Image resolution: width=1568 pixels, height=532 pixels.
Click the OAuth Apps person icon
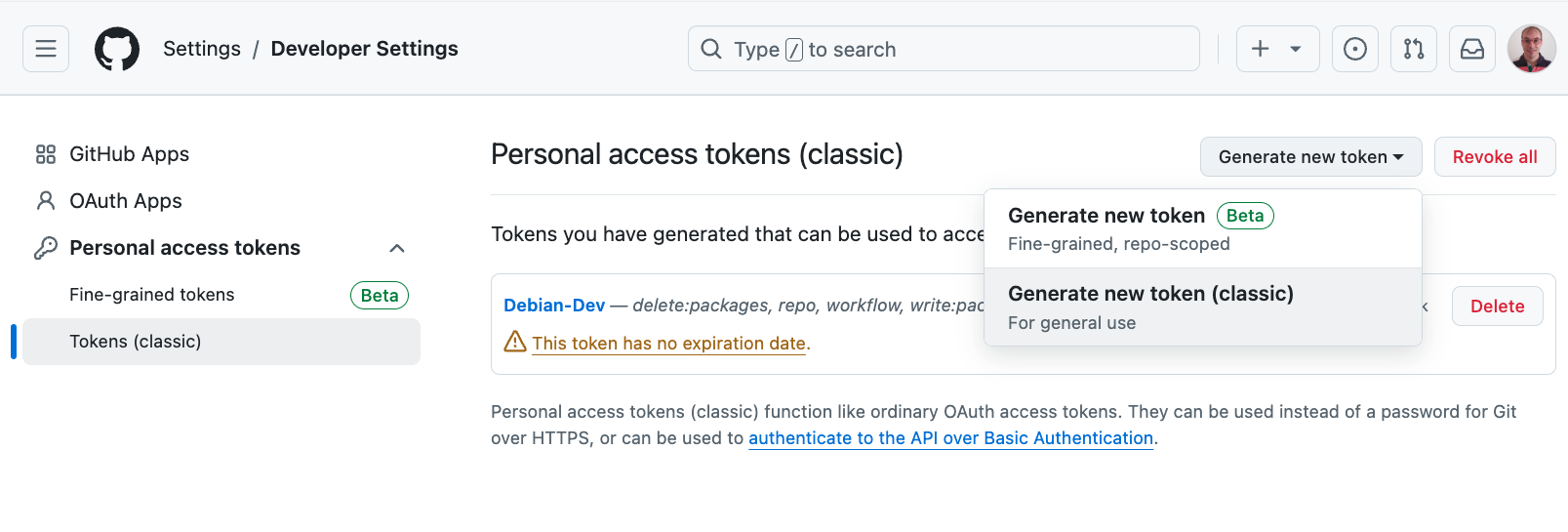click(x=46, y=201)
